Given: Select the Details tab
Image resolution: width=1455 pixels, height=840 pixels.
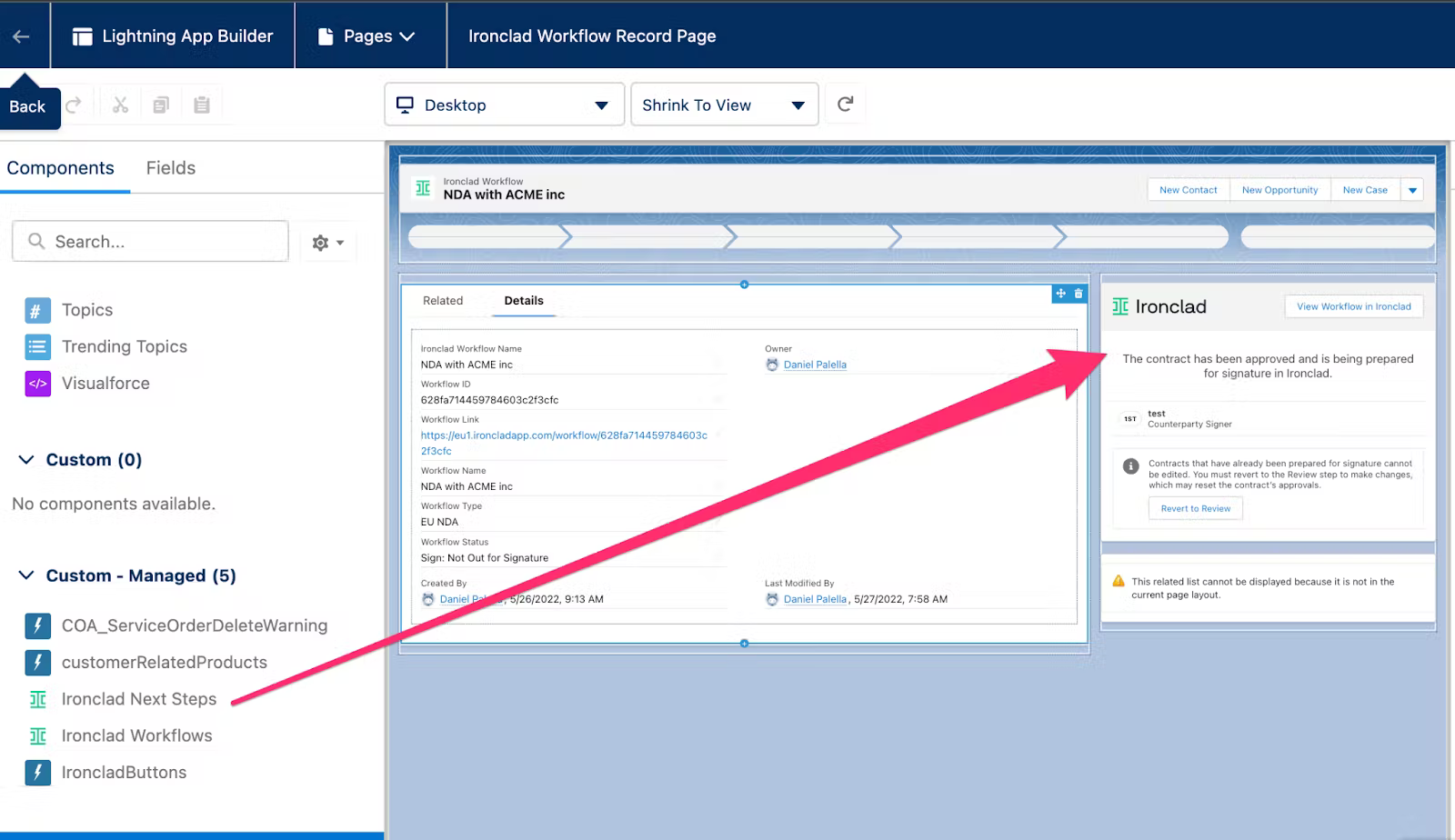Looking at the screenshot, I should coord(524,301).
